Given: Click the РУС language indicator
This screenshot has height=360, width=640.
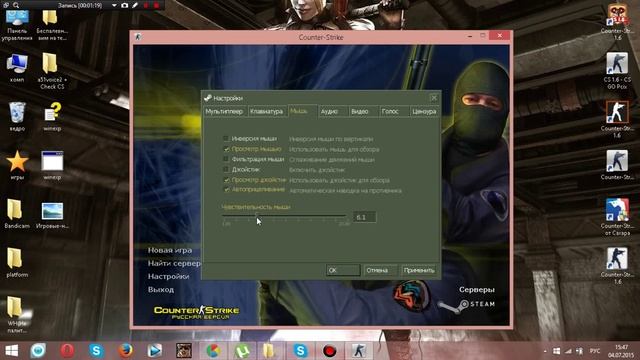Looking at the screenshot, I should click(595, 351).
